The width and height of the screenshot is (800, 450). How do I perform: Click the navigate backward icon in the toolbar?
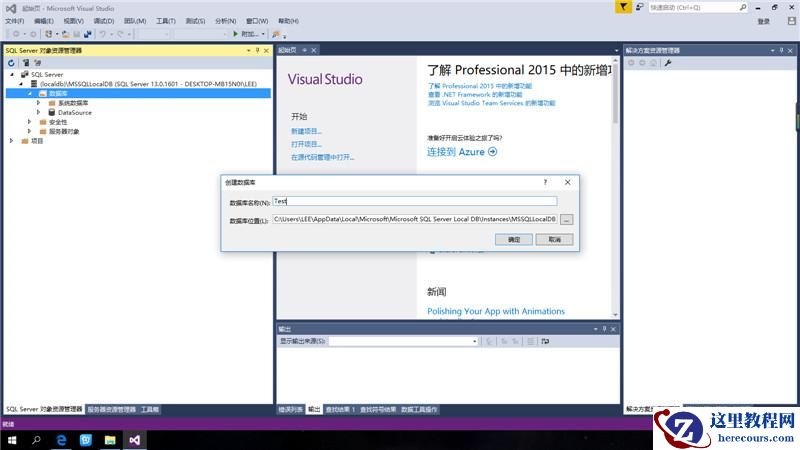[16, 34]
